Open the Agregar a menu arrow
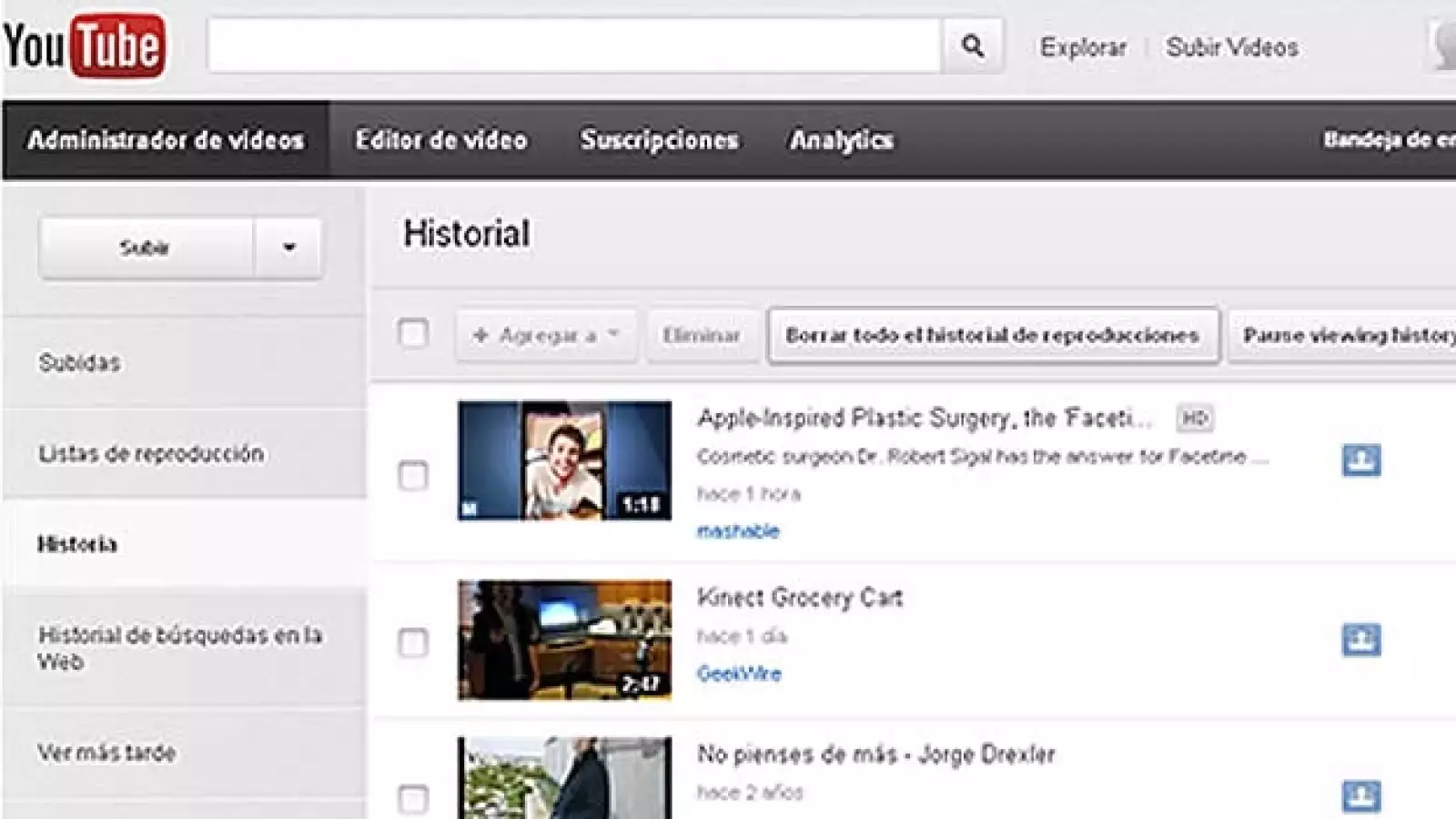The height and width of the screenshot is (819, 1456). point(612,335)
